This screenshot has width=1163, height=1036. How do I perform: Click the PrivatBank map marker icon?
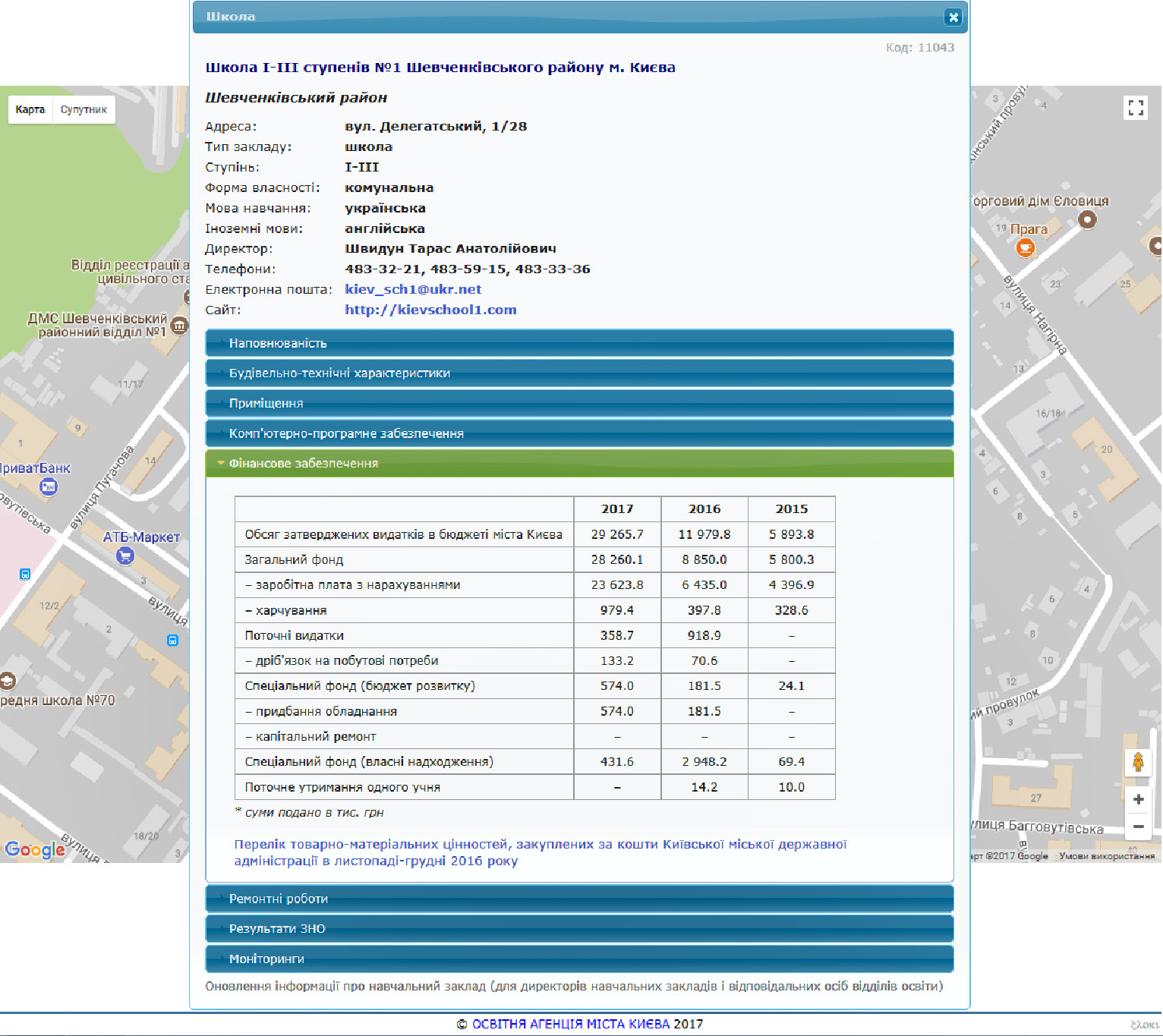pyautogui.click(x=49, y=487)
